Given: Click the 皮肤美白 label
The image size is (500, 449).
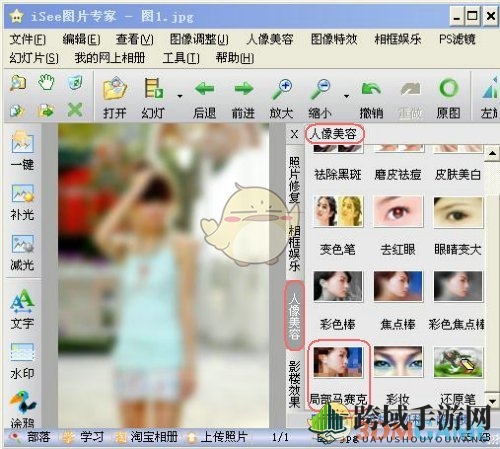Looking at the screenshot, I should pos(458,174).
